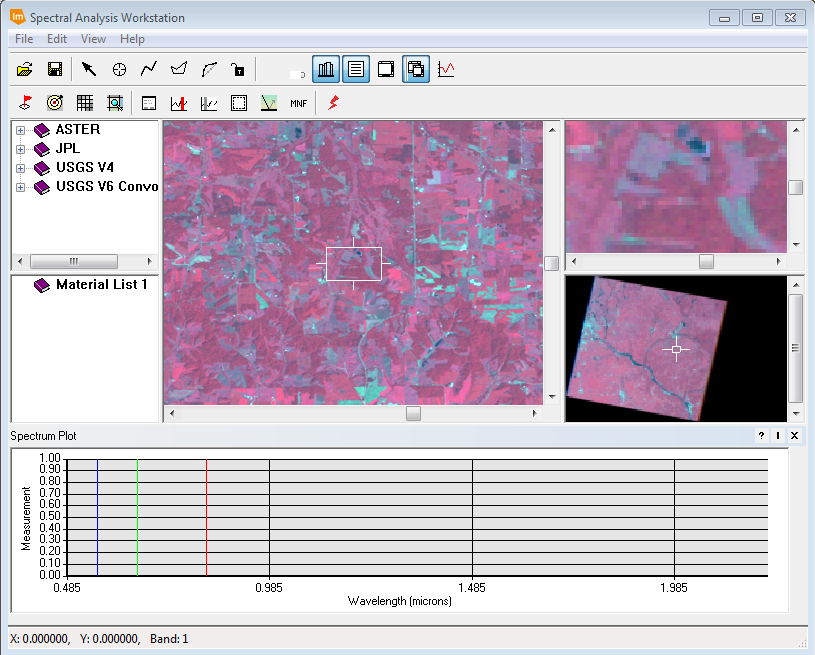Click the chart with red bar icon

coord(179,103)
